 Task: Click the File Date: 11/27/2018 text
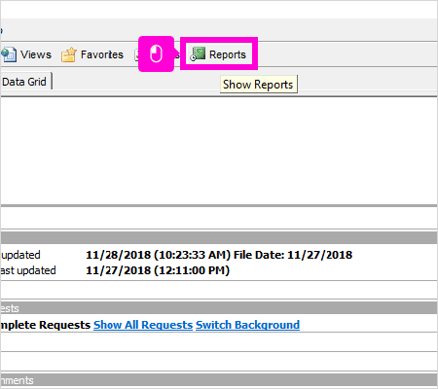coord(293,255)
